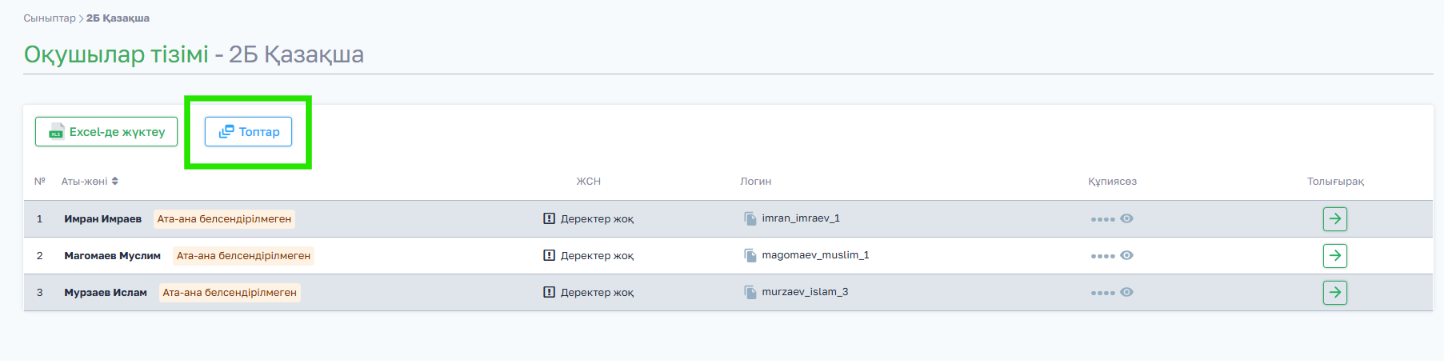Click warning icon in Мурзаев Ислам's ЖСН cell
1445x361 pixels.
[548, 292]
